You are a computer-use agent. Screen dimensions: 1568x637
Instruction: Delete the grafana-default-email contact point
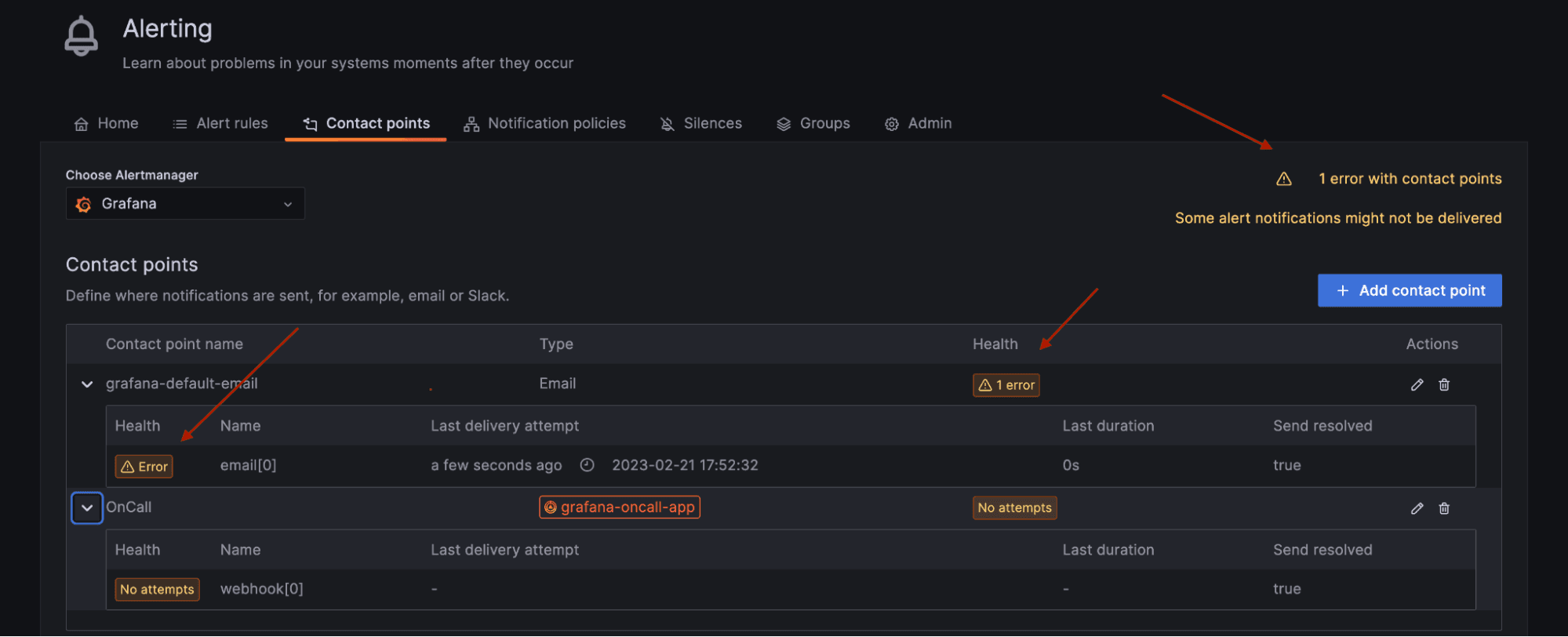(1444, 384)
